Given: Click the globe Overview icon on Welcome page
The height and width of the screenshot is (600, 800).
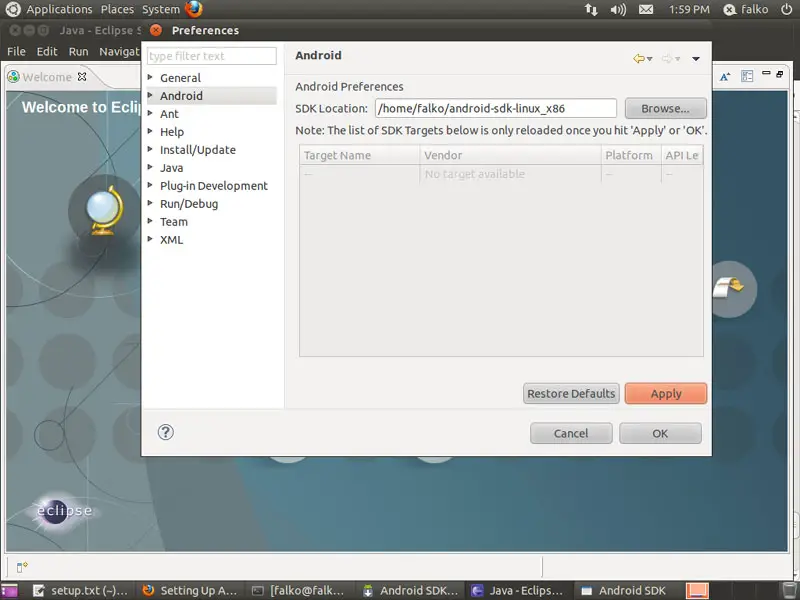Looking at the screenshot, I should [104, 211].
